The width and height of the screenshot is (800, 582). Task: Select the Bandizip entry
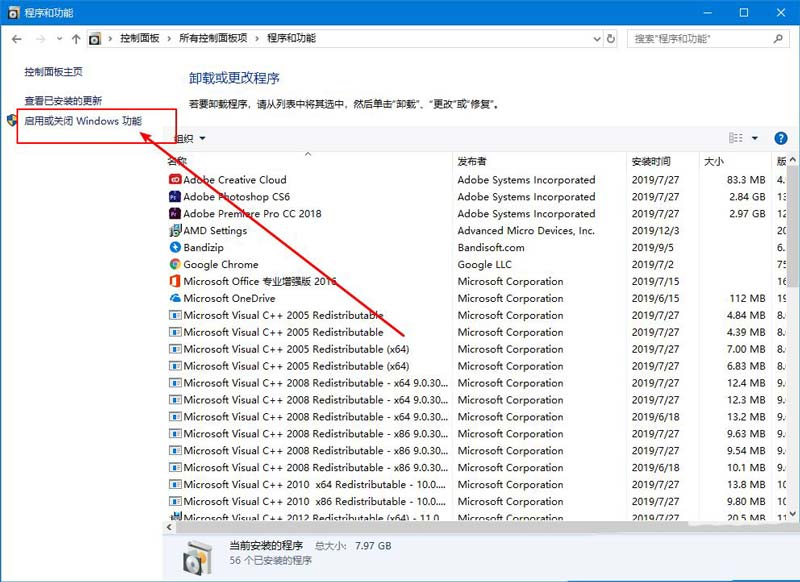click(203, 247)
